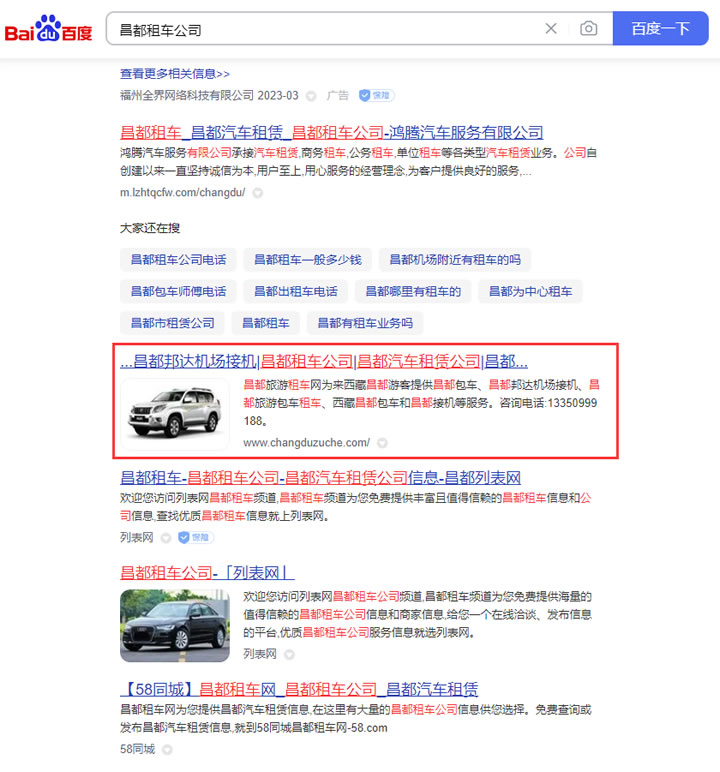Click dropdown icon after 福州全界网络科技有限公司 2023-03
Image resolution: width=720 pixels, height=772 pixels.
(x=311, y=96)
